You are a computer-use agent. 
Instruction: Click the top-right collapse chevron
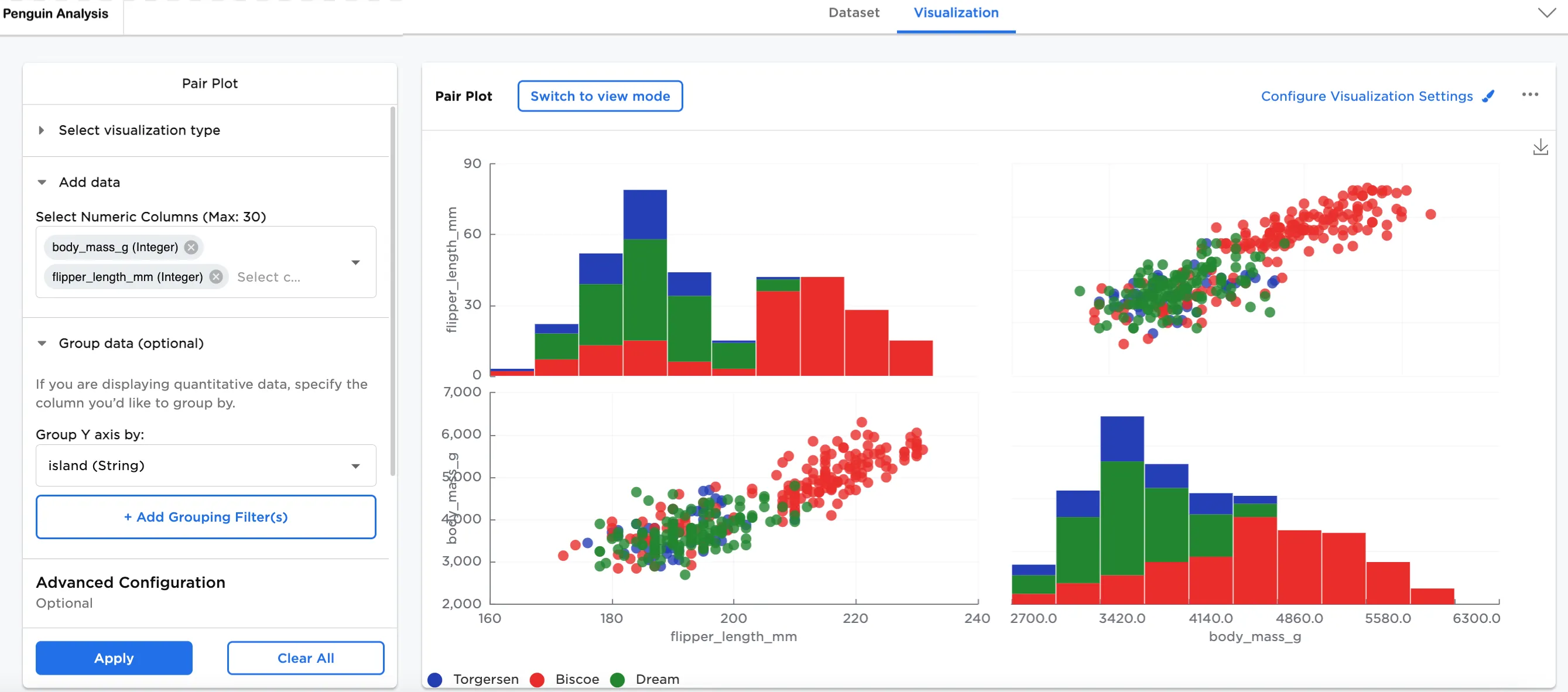pyautogui.click(x=1546, y=13)
